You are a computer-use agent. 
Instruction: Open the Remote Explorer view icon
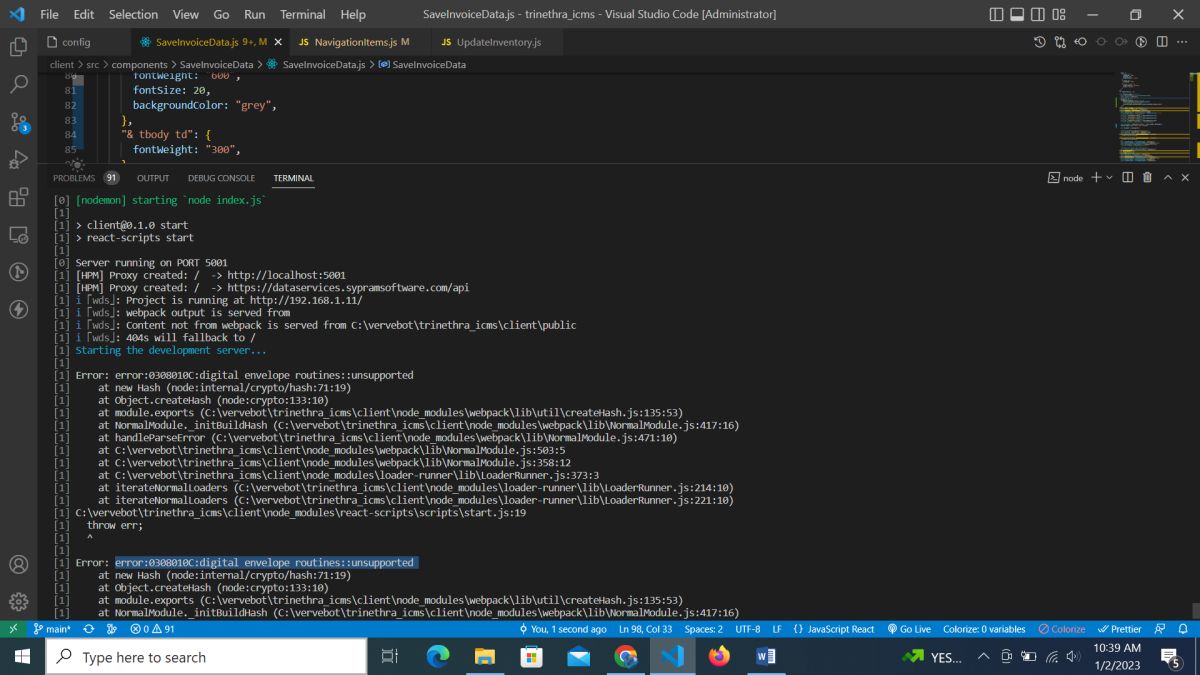(18, 235)
